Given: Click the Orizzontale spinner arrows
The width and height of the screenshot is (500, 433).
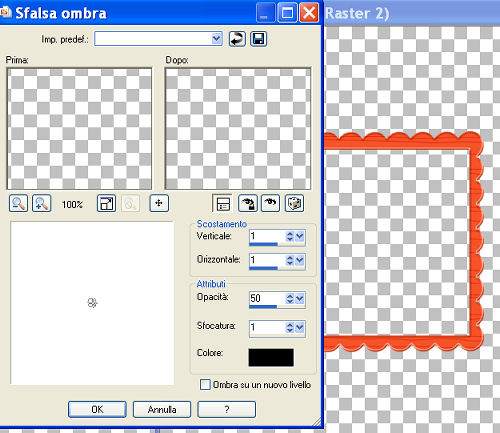Looking at the screenshot, I should tap(290, 260).
